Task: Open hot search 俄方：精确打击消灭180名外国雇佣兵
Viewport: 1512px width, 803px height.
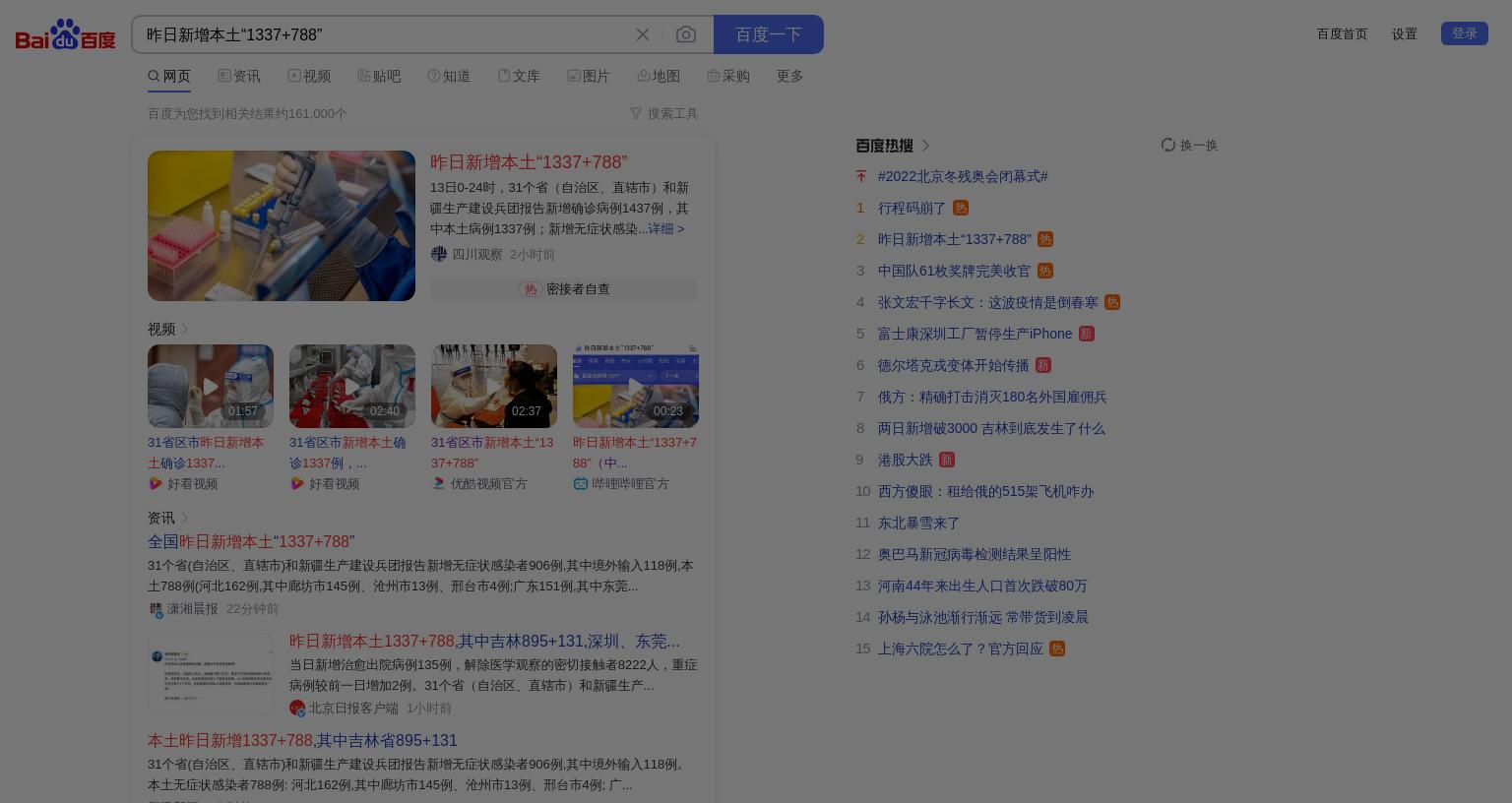Action: (x=992, y=397)
